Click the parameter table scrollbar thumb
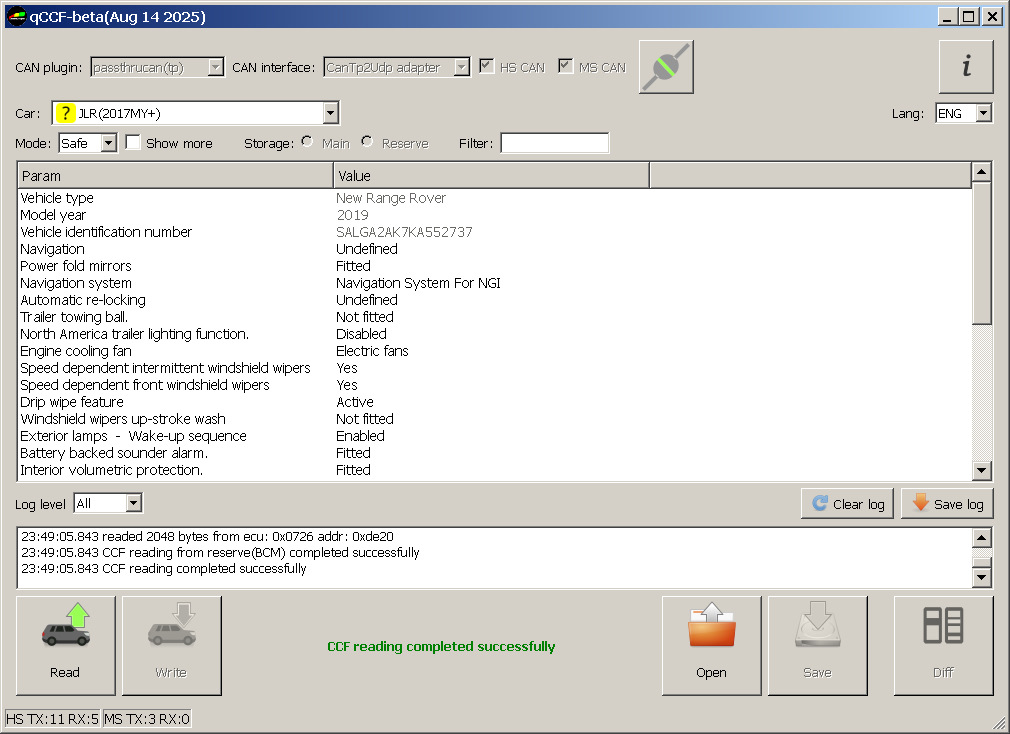Viewport: 1010px width, 734px height. pyautogui.click(x=981, y=253)
